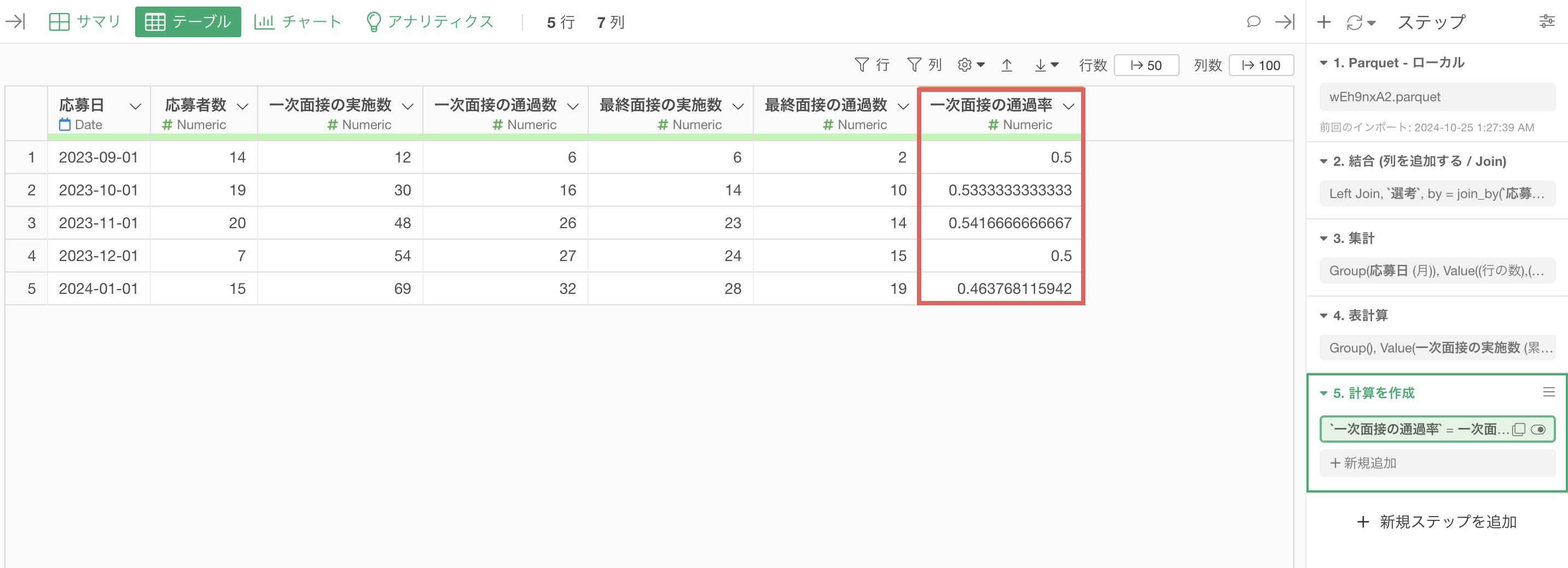This screenshot has width=1568, height=568.
Task: Select cell 2024-01-01
Action: pos(98,289)
